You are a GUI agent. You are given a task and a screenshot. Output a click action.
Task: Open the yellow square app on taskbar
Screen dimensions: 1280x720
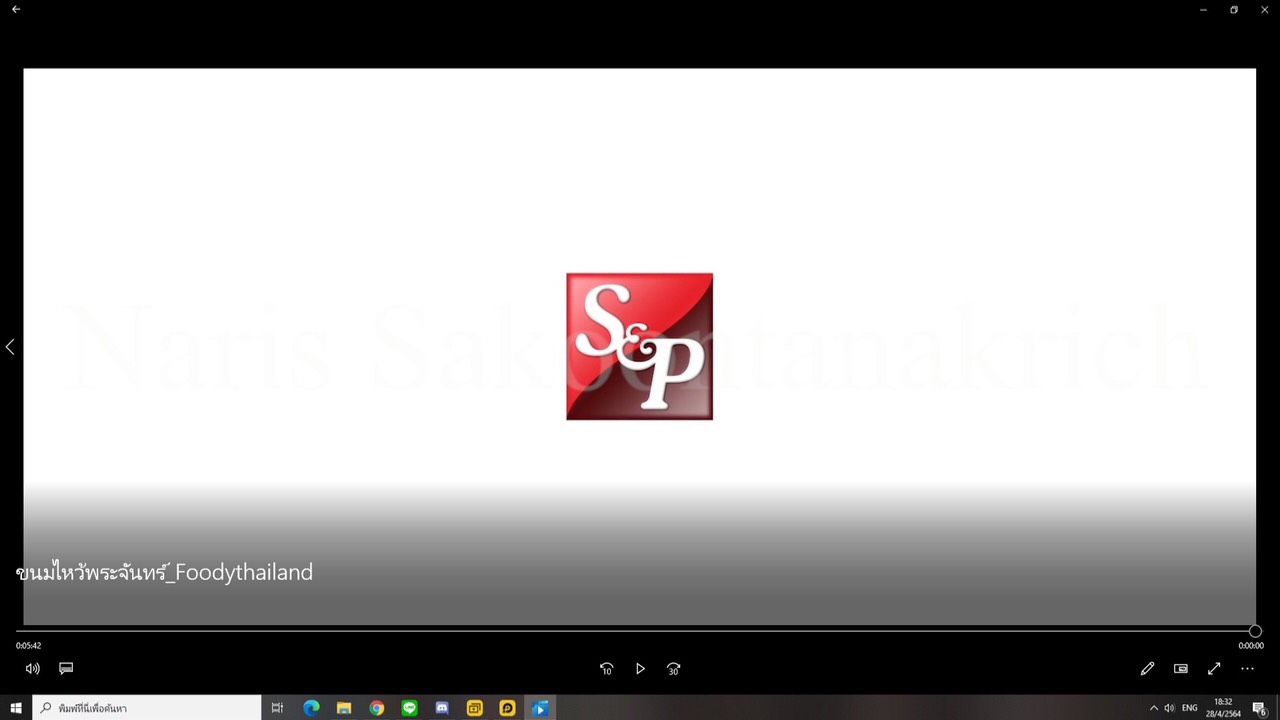[475, 708]
